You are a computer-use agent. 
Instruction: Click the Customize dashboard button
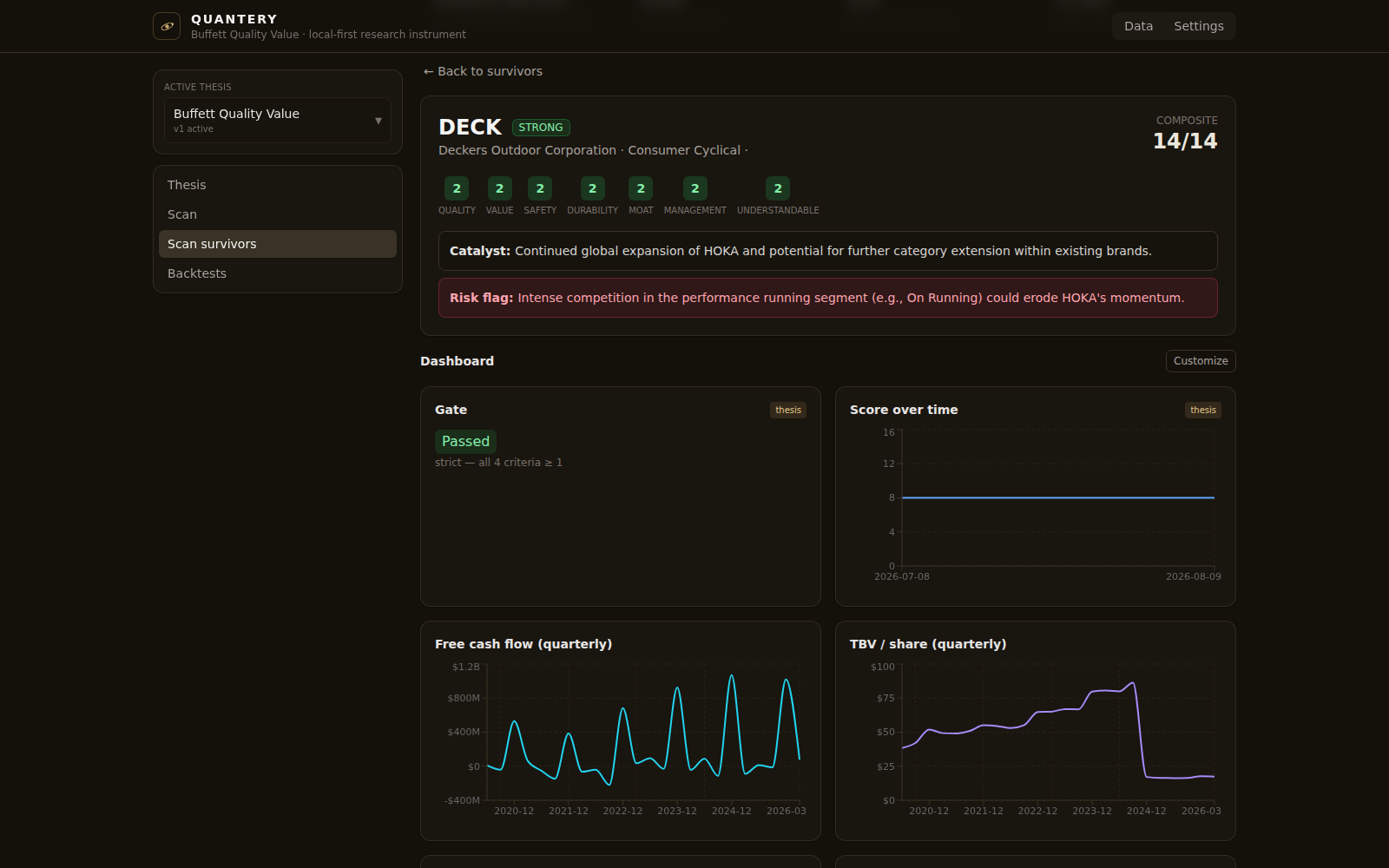[x=1201, y=361]
